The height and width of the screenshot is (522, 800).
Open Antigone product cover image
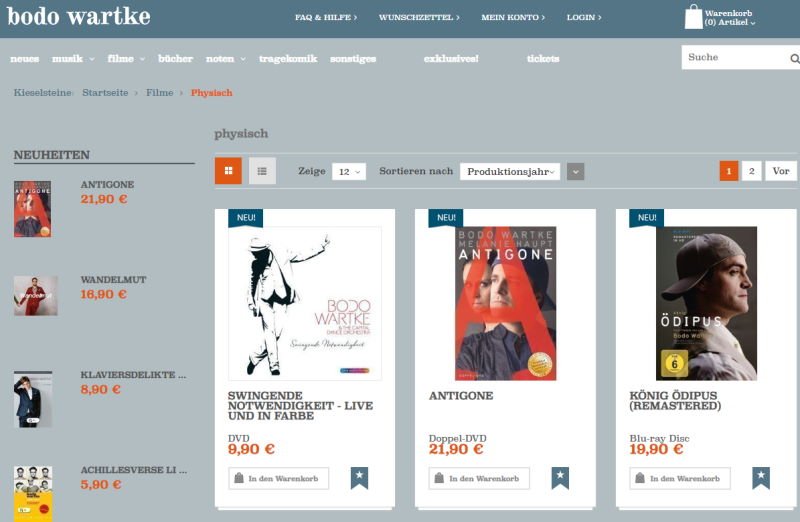[x=506, y=304]
